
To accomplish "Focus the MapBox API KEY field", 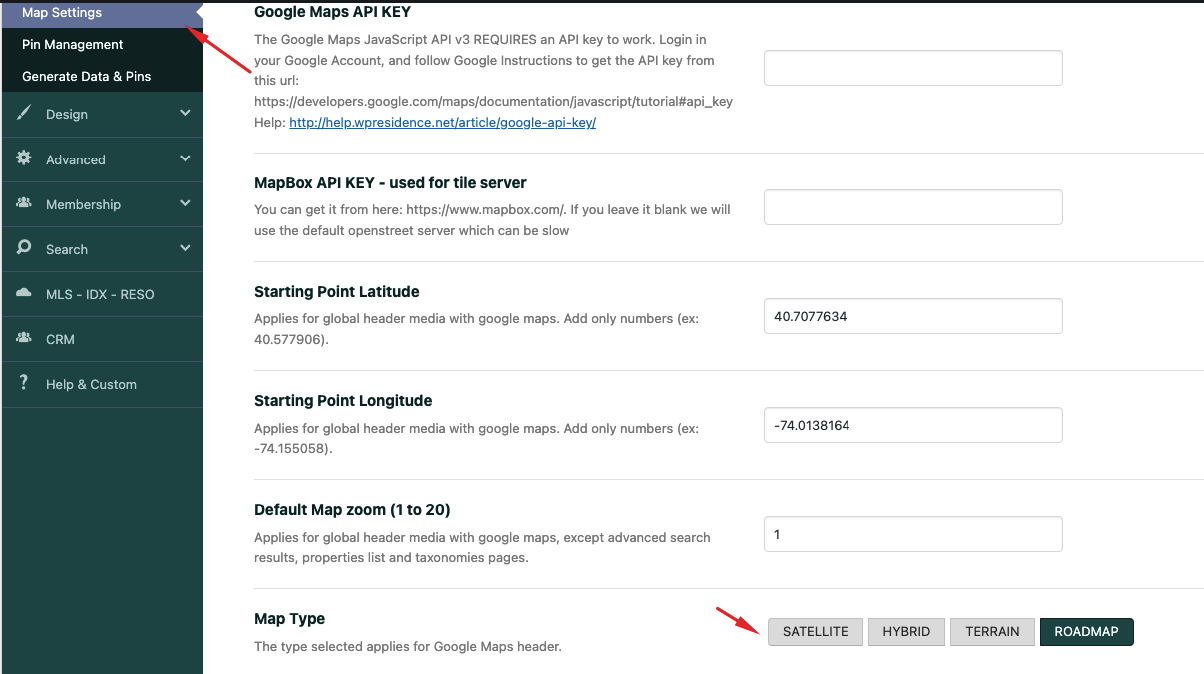I will pyautogui.click(x=913, y=207).
